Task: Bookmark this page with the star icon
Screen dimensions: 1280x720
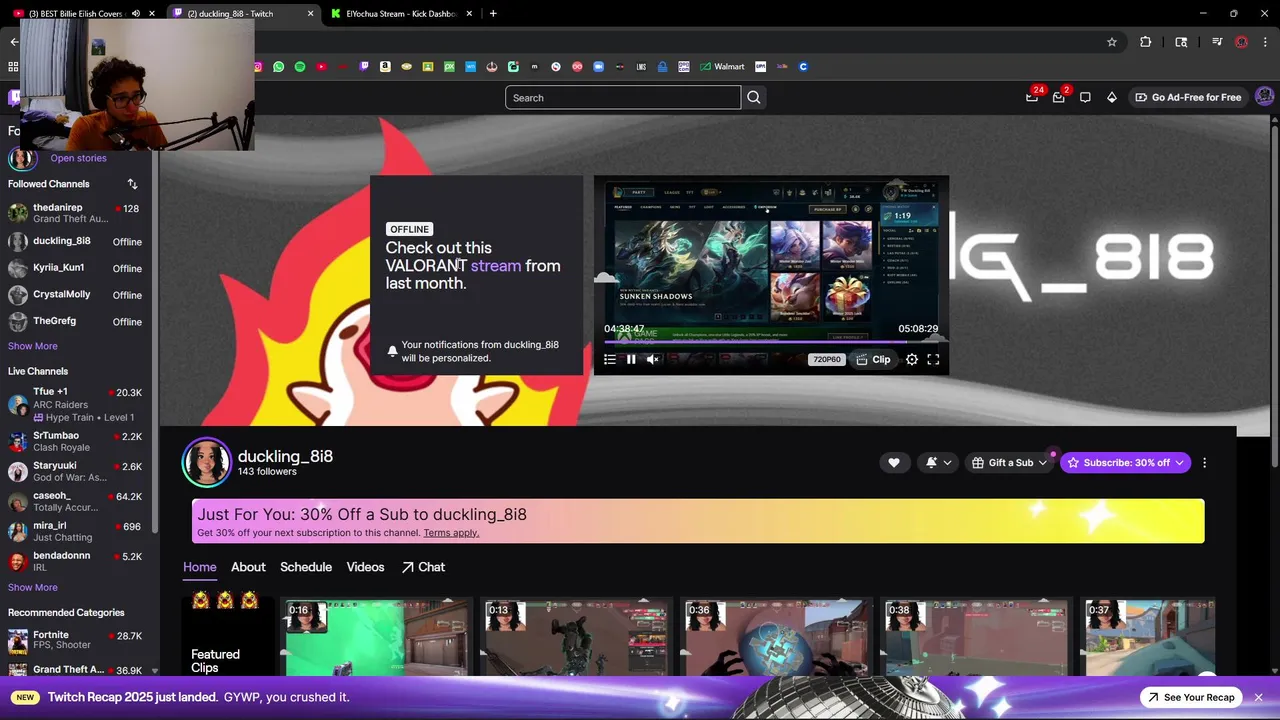Action: 1111,42
